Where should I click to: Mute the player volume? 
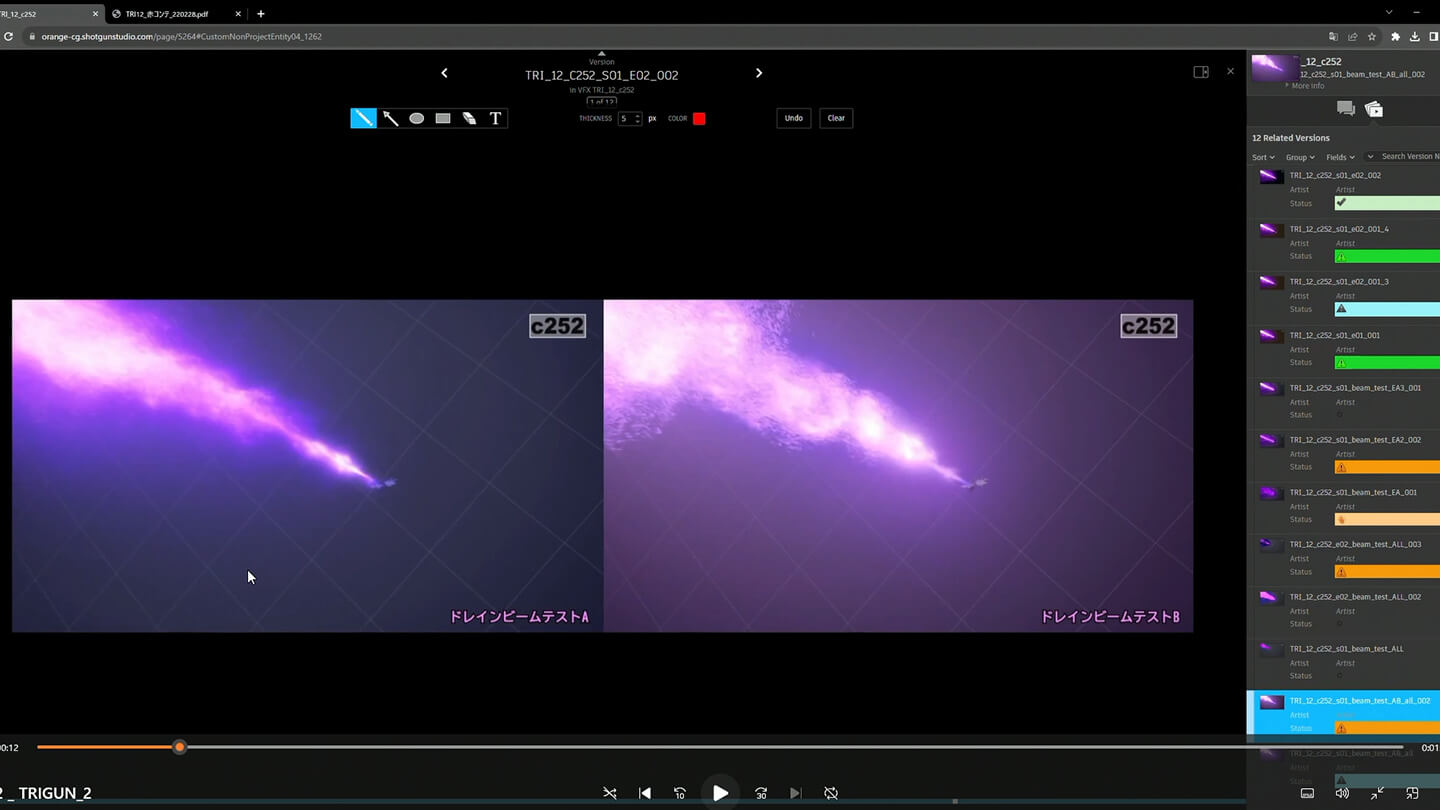click(x=1342, y=793)
